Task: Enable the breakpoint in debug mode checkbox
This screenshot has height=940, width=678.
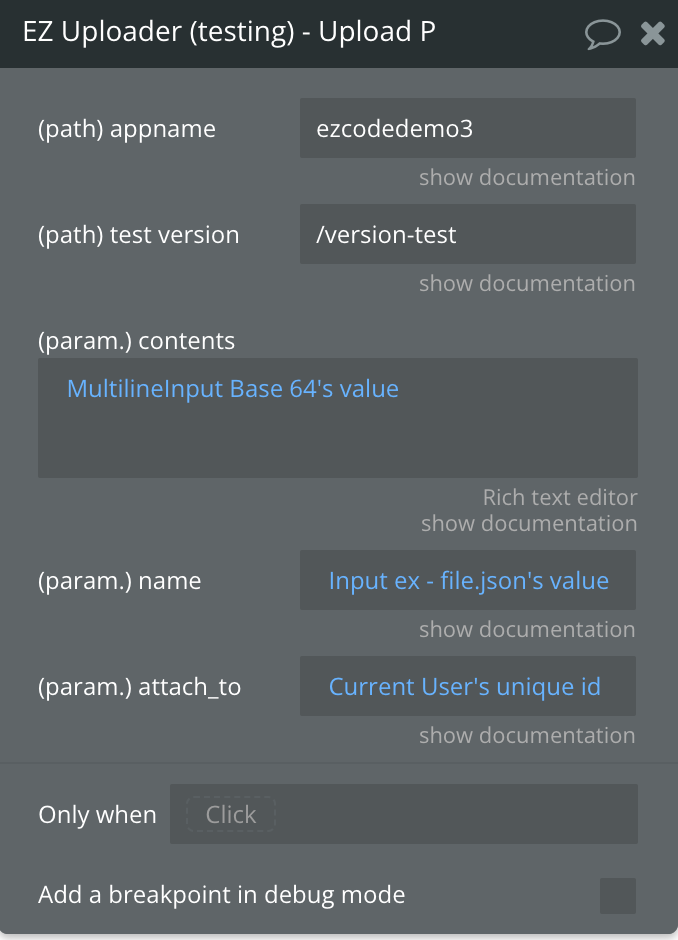Action: click(617, 896)
